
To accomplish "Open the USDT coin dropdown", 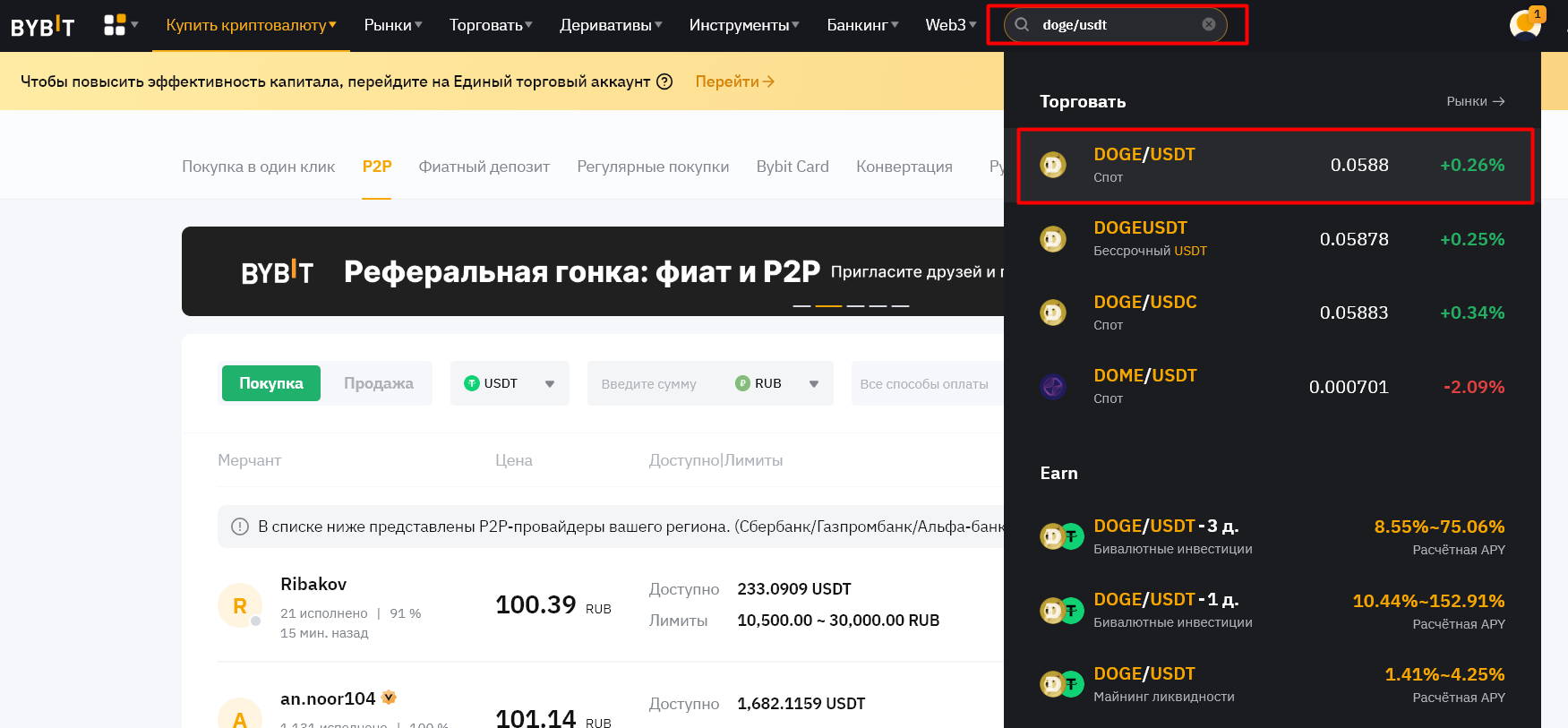I will point(510,383).
